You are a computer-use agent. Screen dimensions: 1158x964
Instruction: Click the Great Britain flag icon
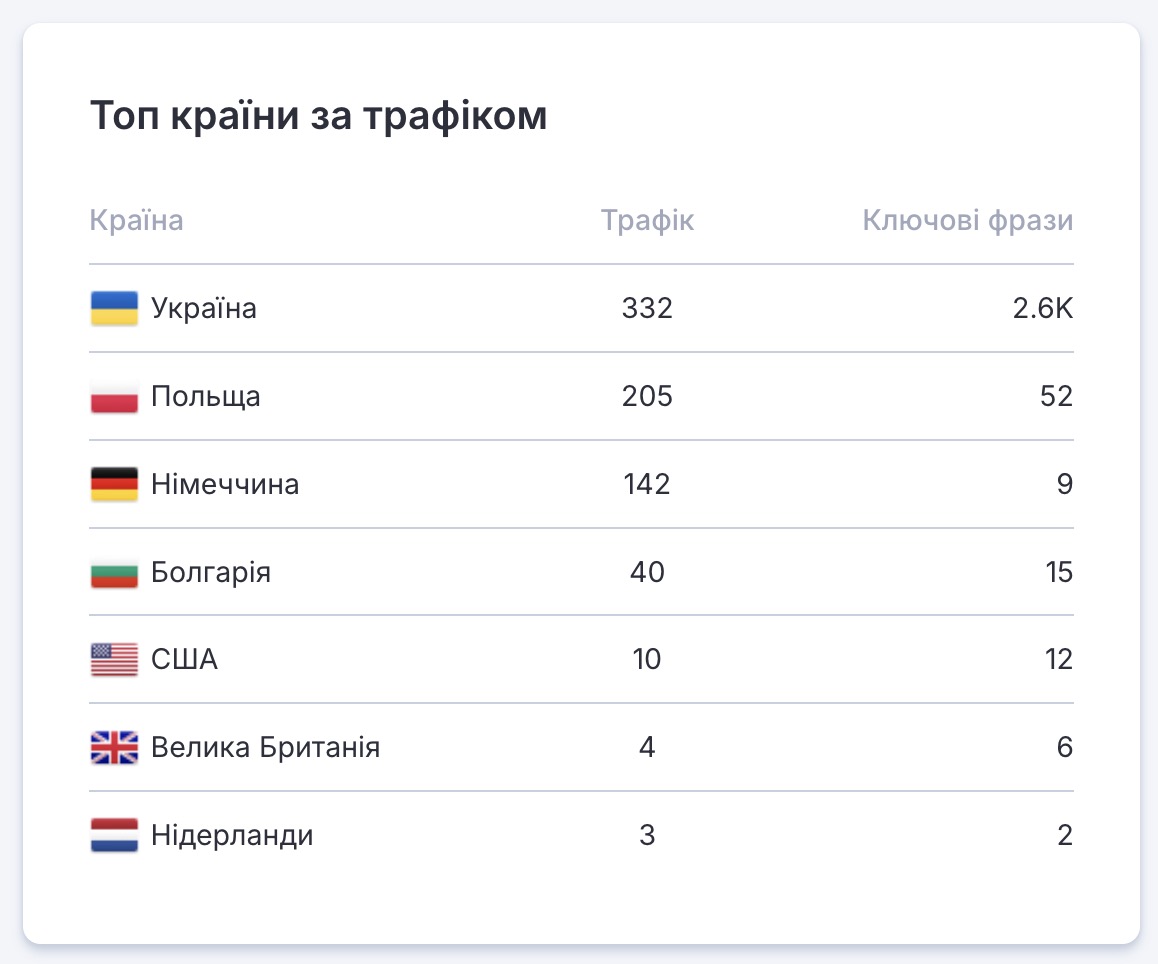tap(114, 748)
